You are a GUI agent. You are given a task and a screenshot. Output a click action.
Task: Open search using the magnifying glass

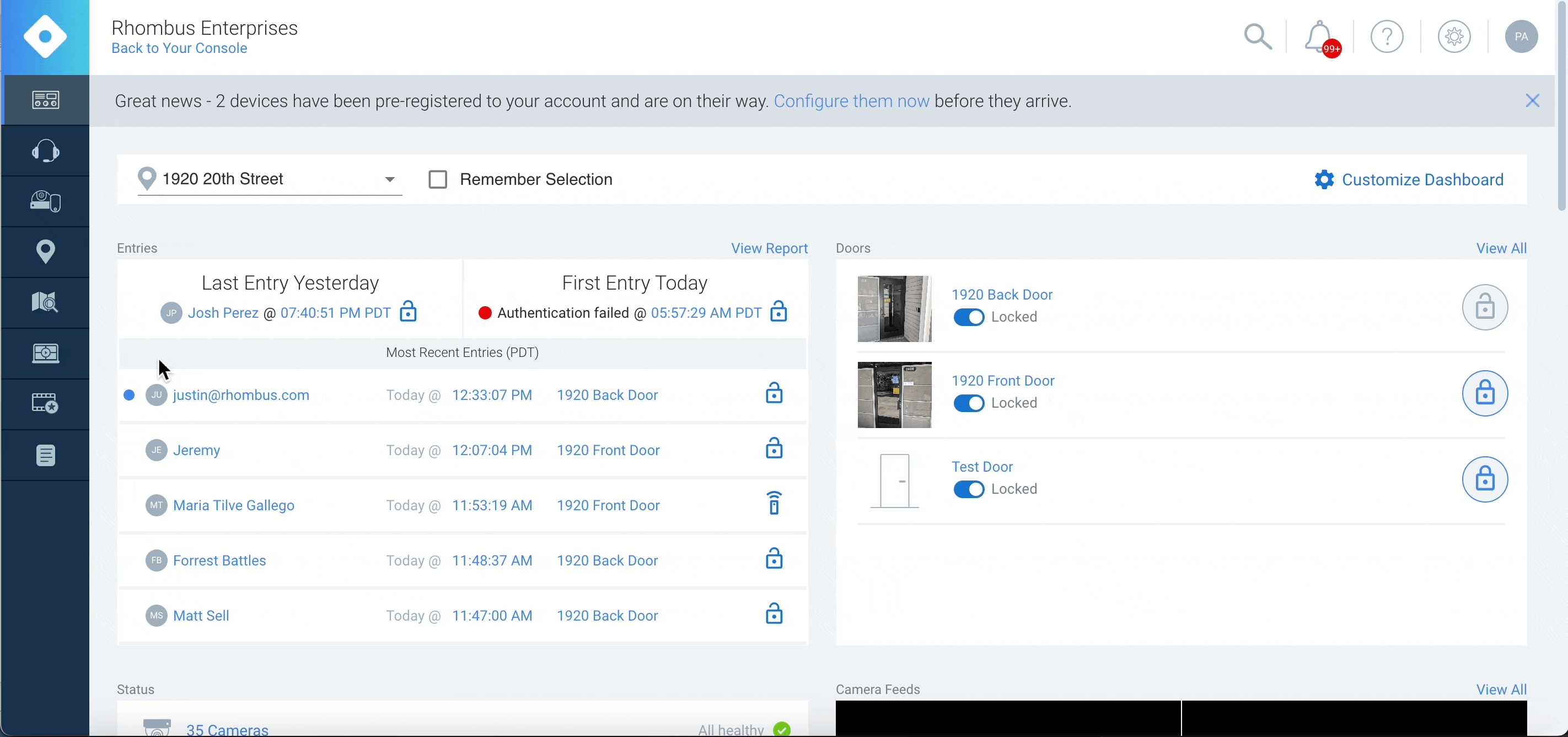tap(1258, 36)
